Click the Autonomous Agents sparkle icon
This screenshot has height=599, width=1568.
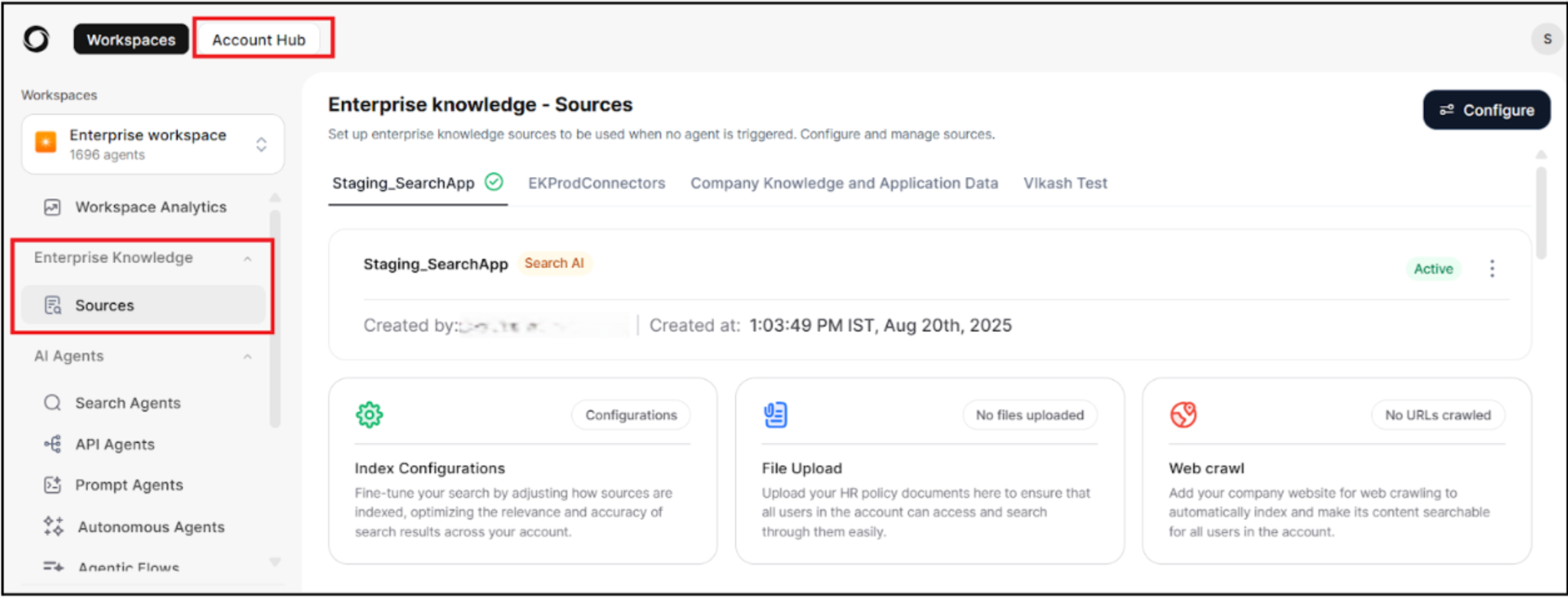click(x=53, y=526)
